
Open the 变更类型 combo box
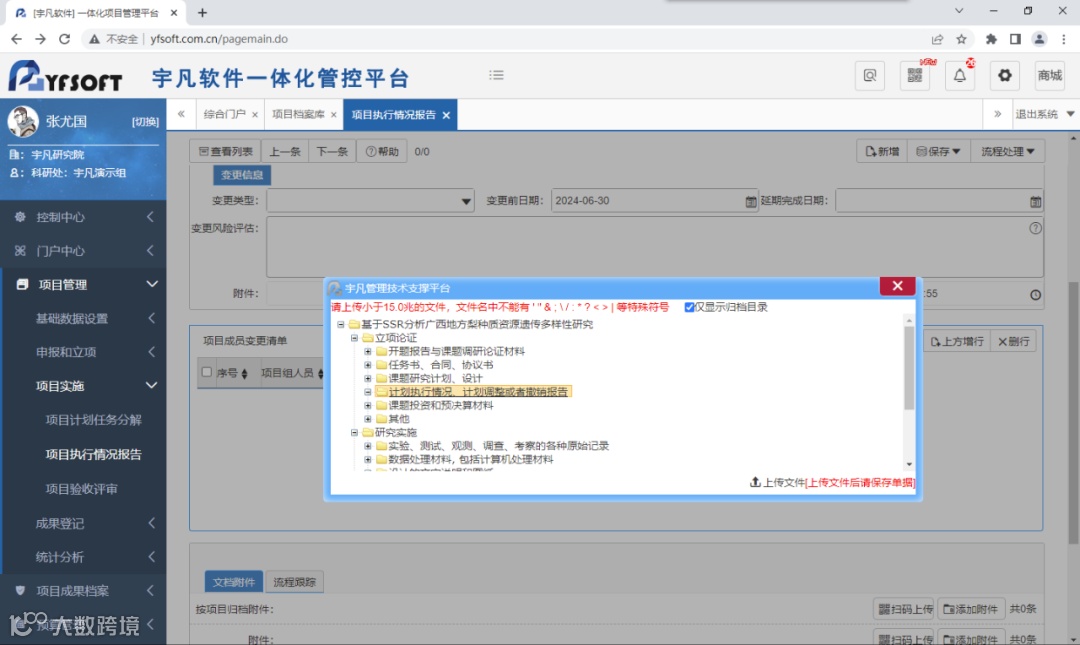click(371, 201)
